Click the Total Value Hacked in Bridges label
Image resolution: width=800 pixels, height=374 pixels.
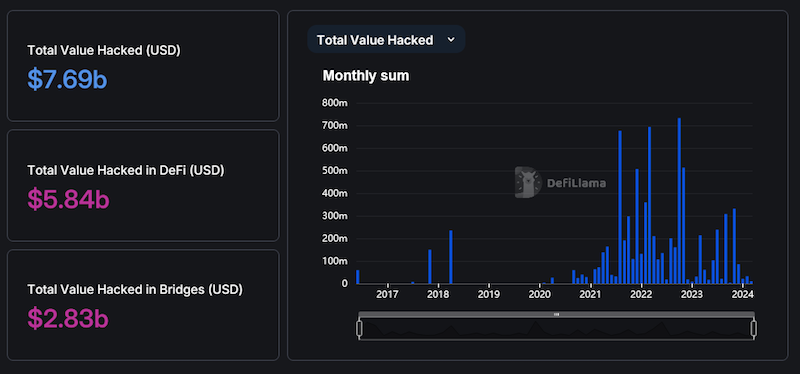pos(135,289)
